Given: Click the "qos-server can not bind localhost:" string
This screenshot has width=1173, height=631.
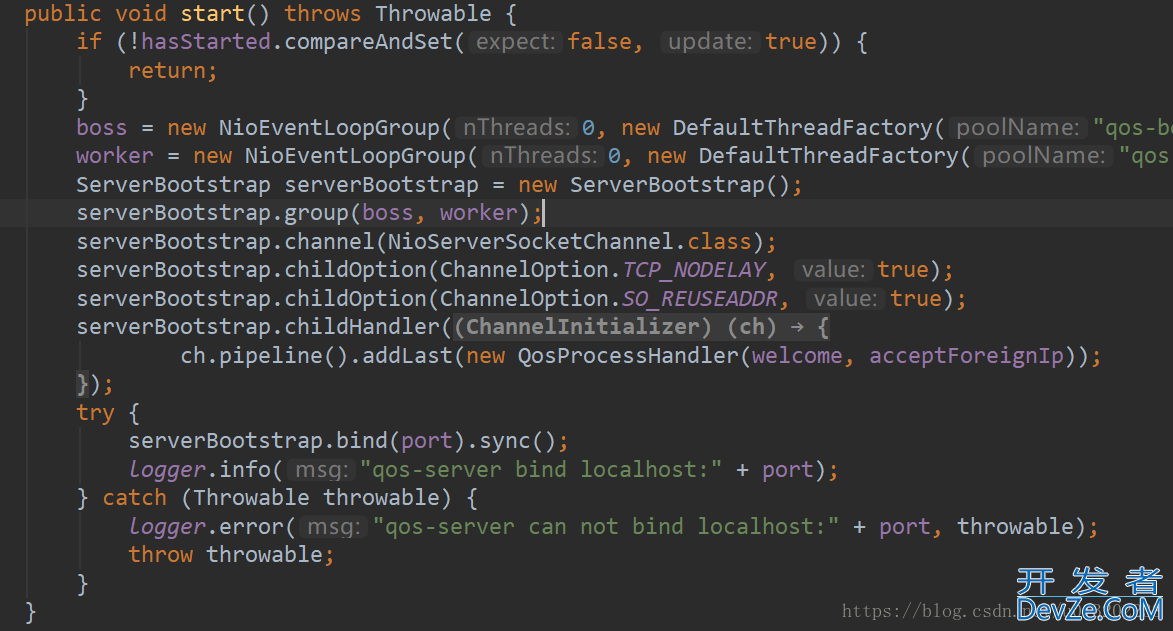Looking at the screenshot, I should (606, 526).
